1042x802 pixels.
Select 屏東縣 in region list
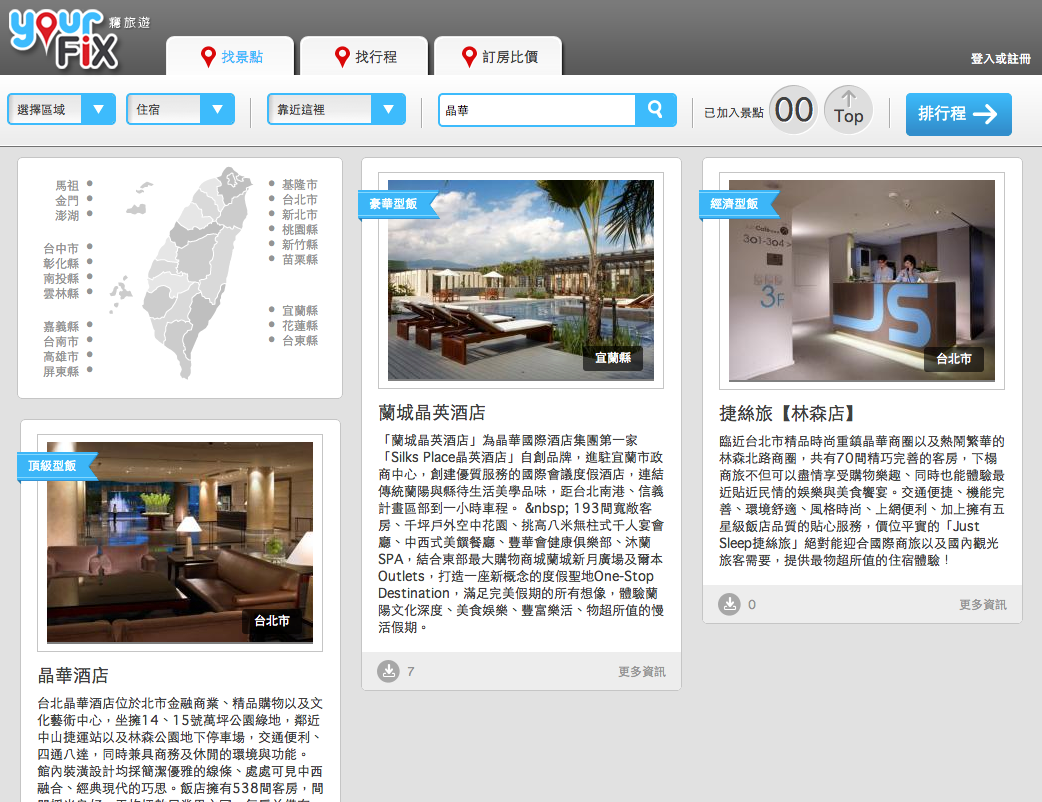[x=61, y=372]
